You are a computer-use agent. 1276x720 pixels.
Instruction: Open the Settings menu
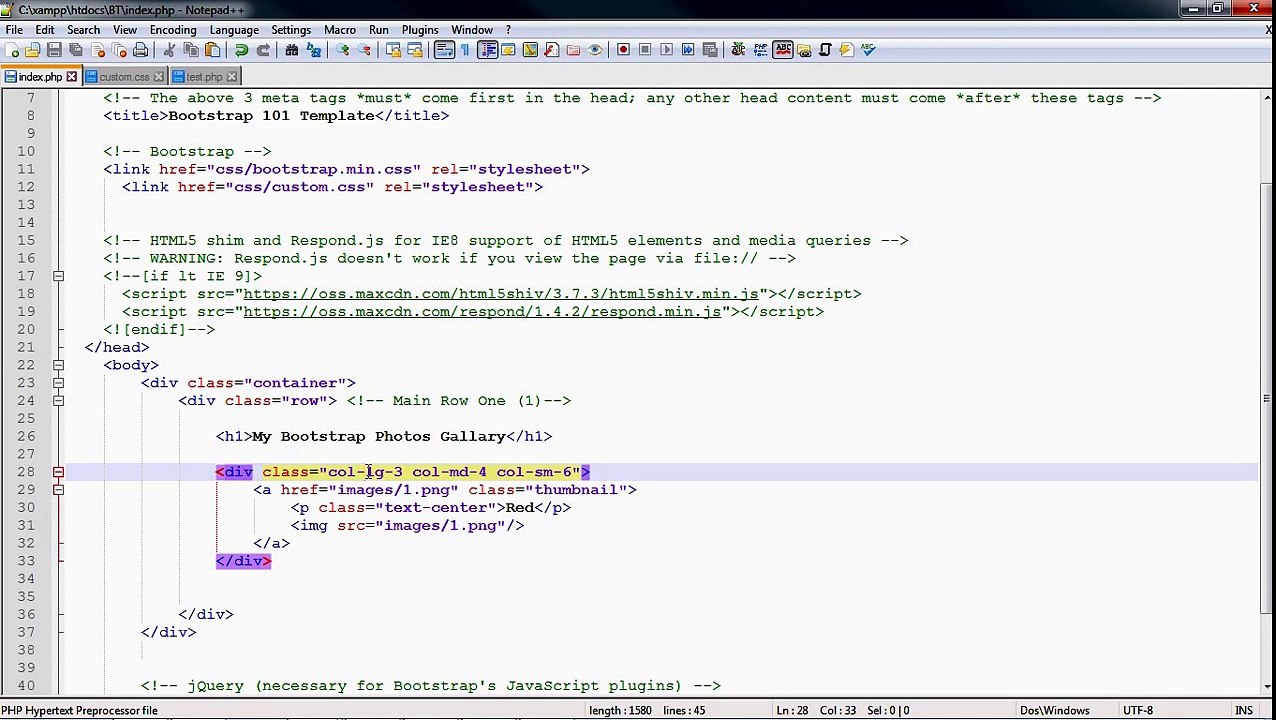[291, 30]
